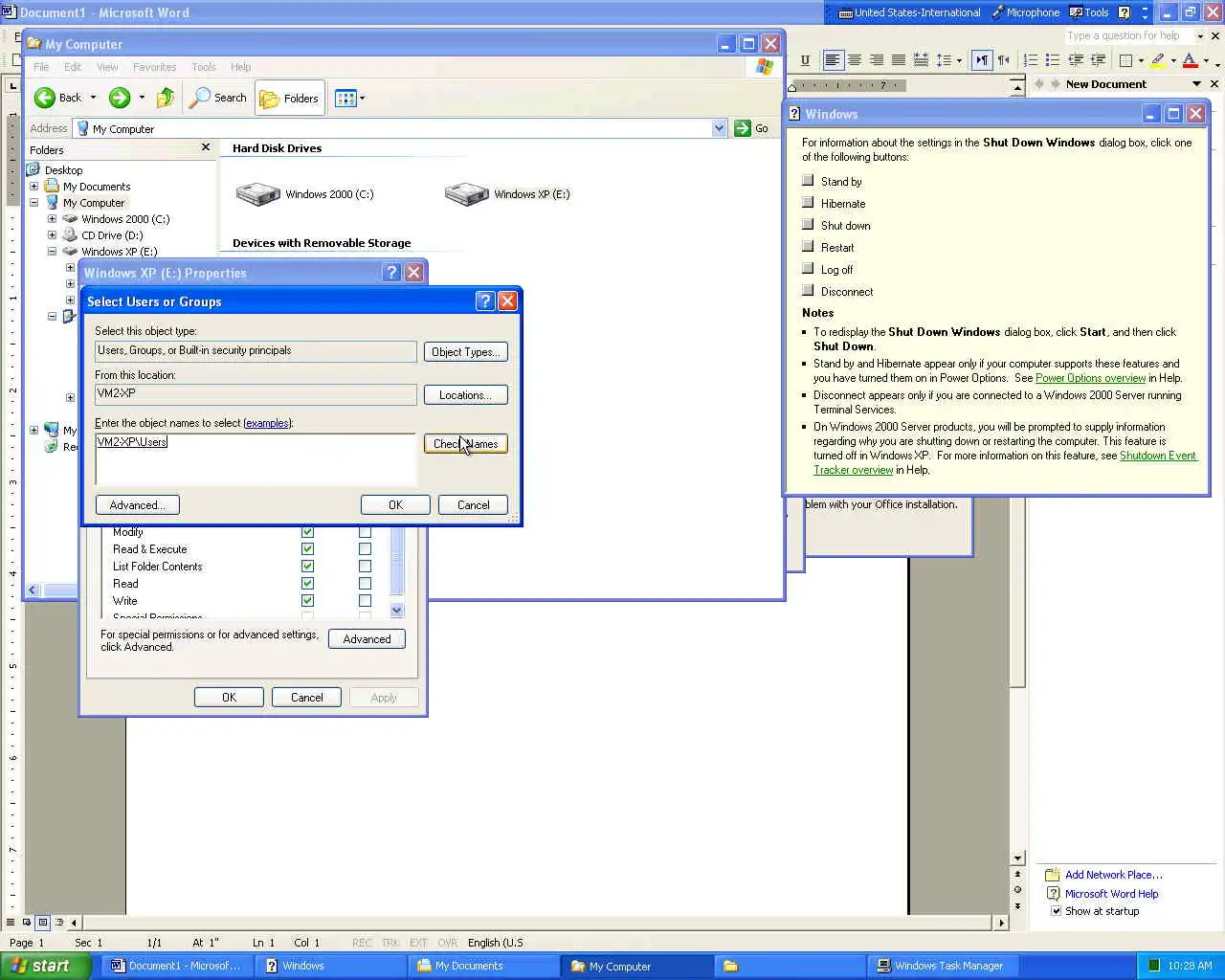Collapse My Computer in folder tree

click(34, 203)
